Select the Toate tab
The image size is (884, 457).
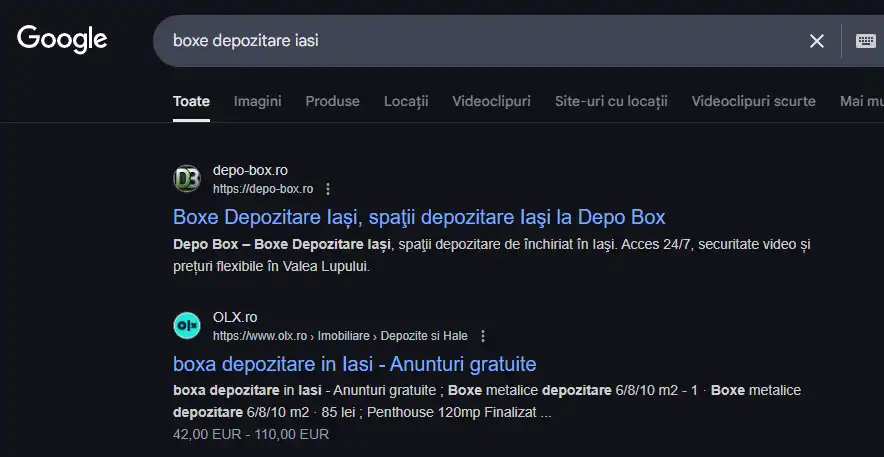coord(191,101)
